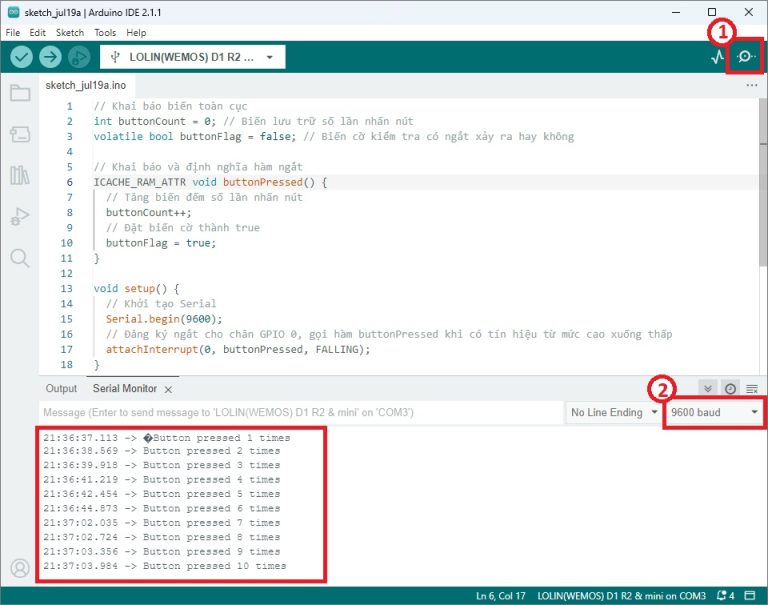Open the Sketch menu

point(70,33)
